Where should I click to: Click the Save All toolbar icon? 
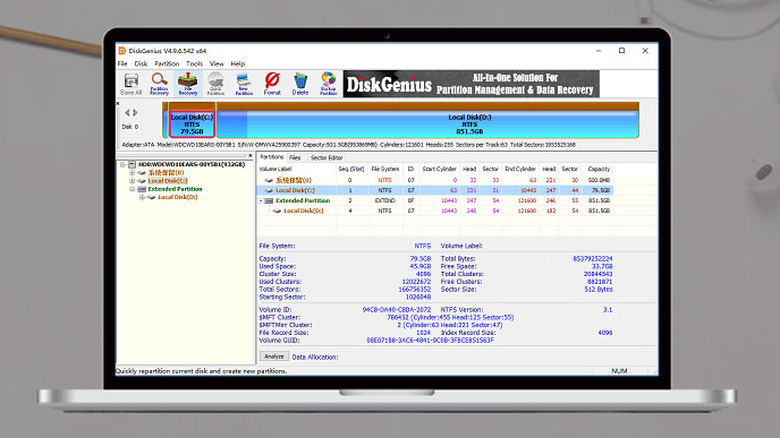[131, 84]
